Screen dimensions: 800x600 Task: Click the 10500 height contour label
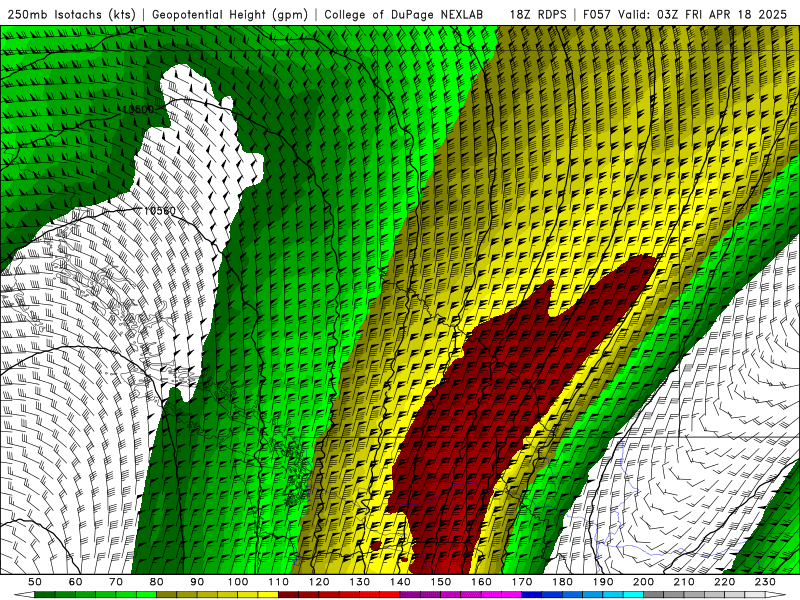138,110
